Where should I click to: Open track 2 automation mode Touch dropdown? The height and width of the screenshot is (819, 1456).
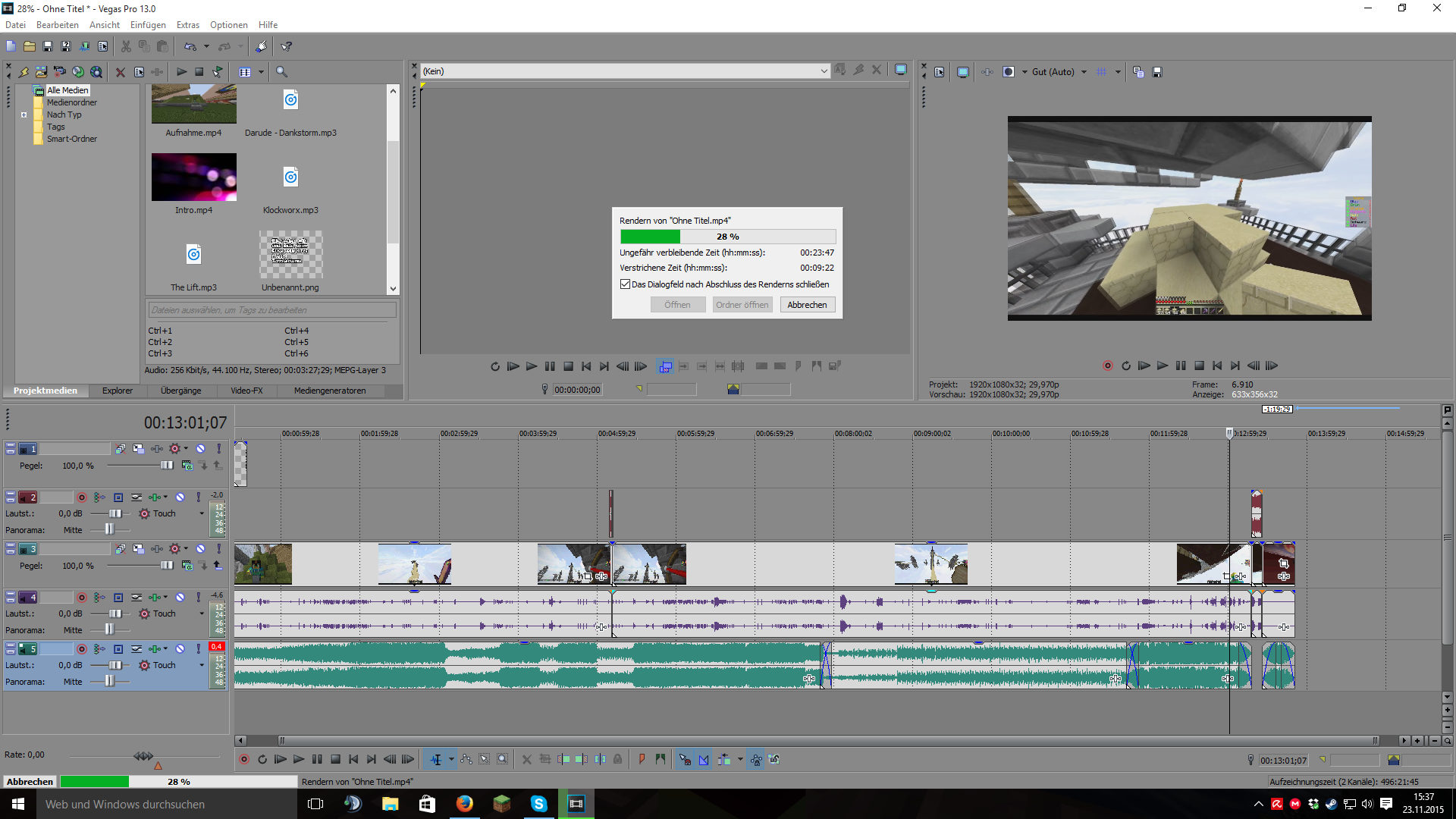[x=202, y=514]
